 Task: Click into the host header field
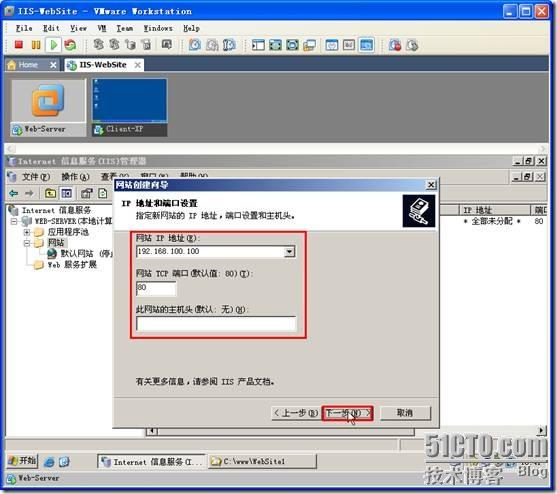(216, 324)
